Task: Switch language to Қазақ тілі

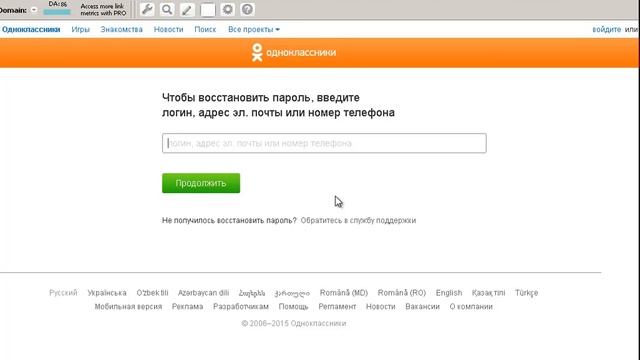Action: click(x=489, y=293)
